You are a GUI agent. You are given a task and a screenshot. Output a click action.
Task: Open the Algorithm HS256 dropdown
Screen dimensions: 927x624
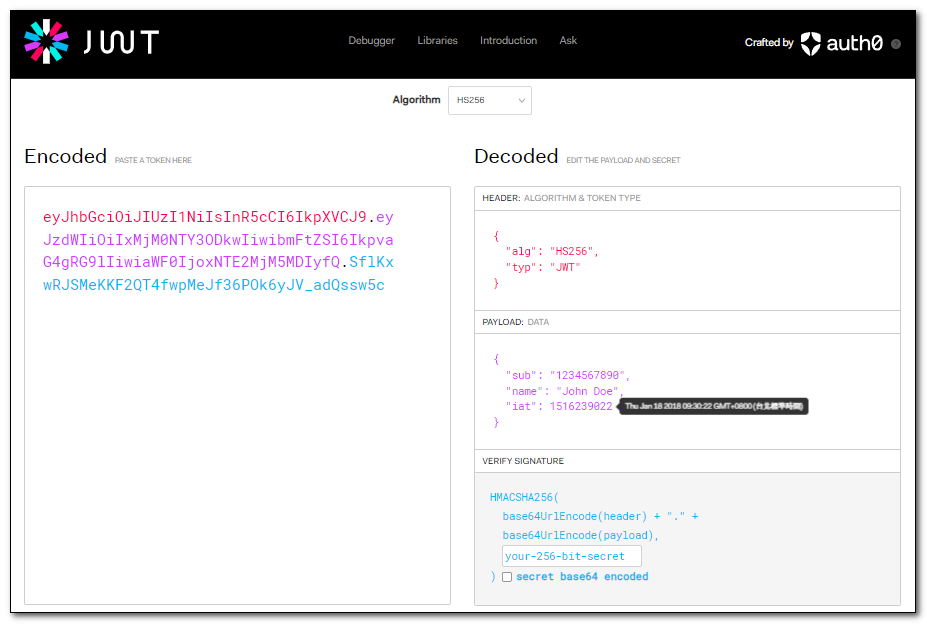tap(490, 100)
